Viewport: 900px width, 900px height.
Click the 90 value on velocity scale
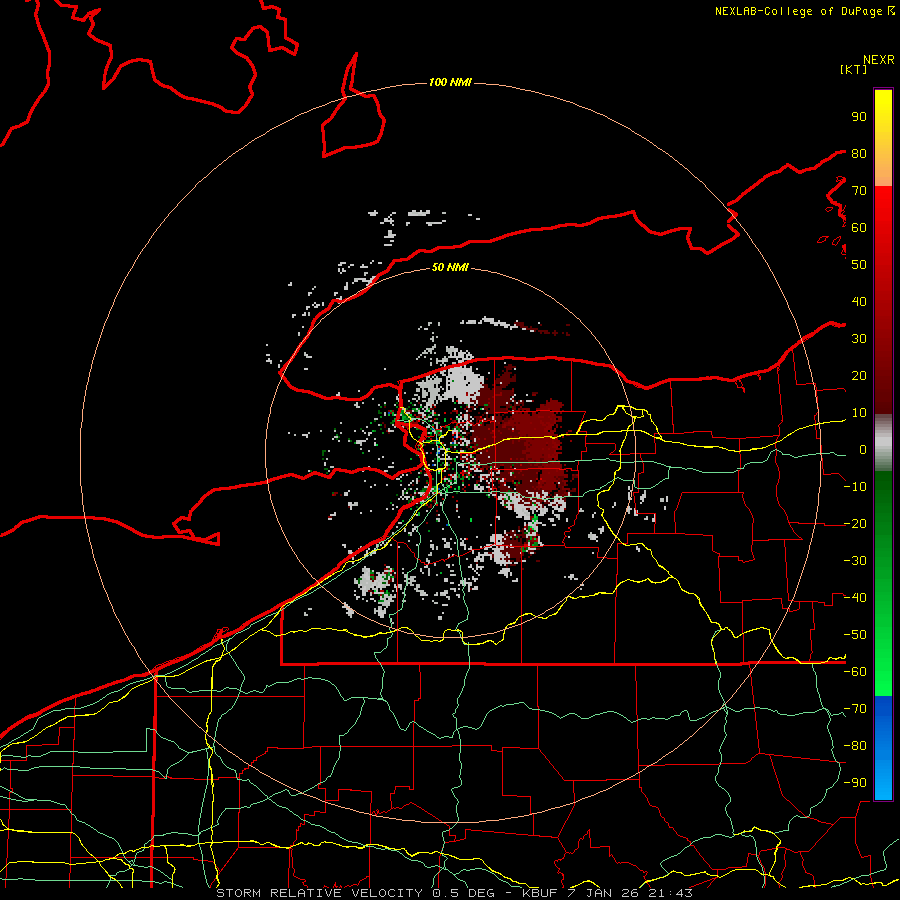pyautogui.click(x=859, y=117)
